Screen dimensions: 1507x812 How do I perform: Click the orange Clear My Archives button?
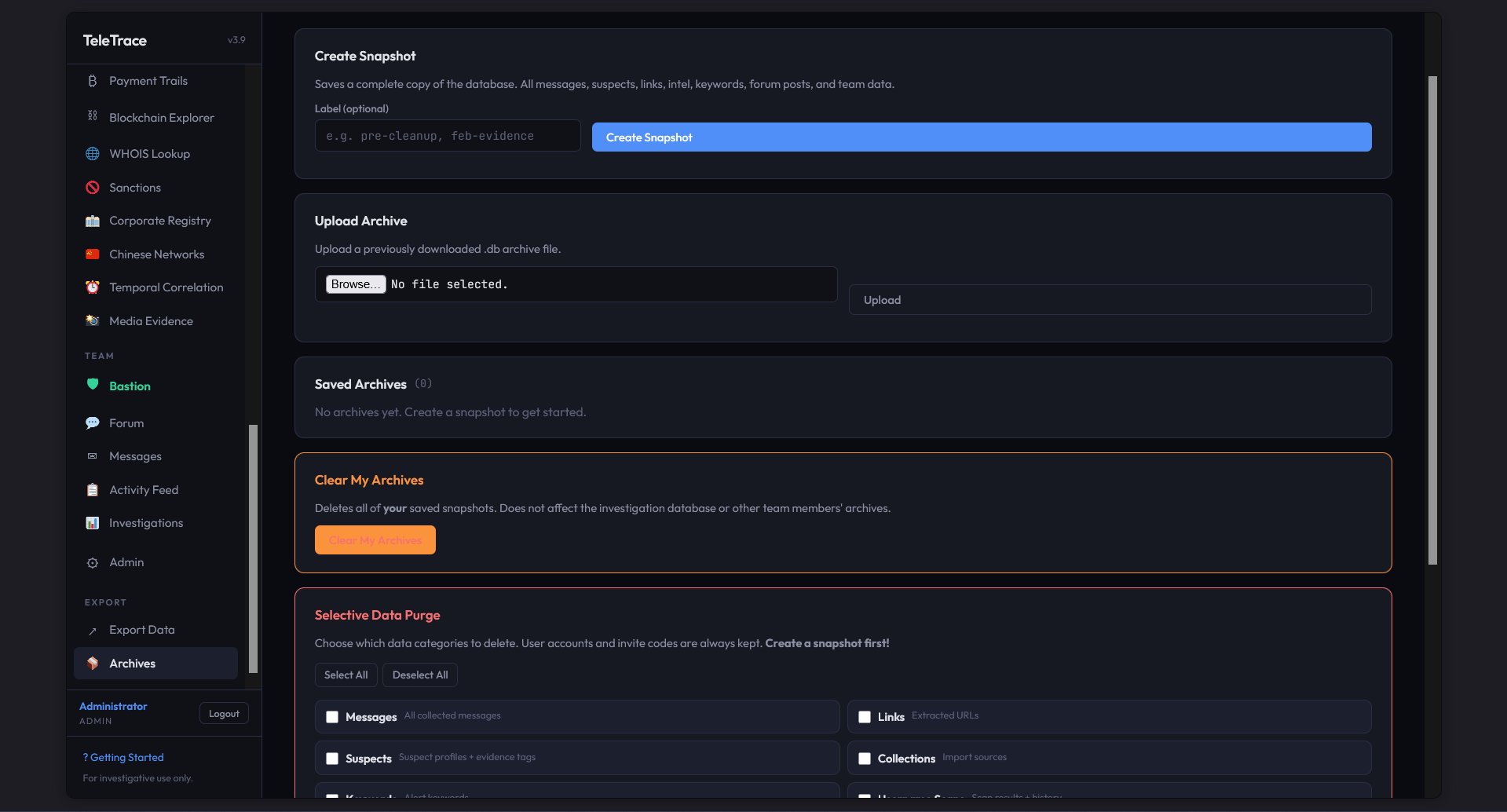pos(375,540)
